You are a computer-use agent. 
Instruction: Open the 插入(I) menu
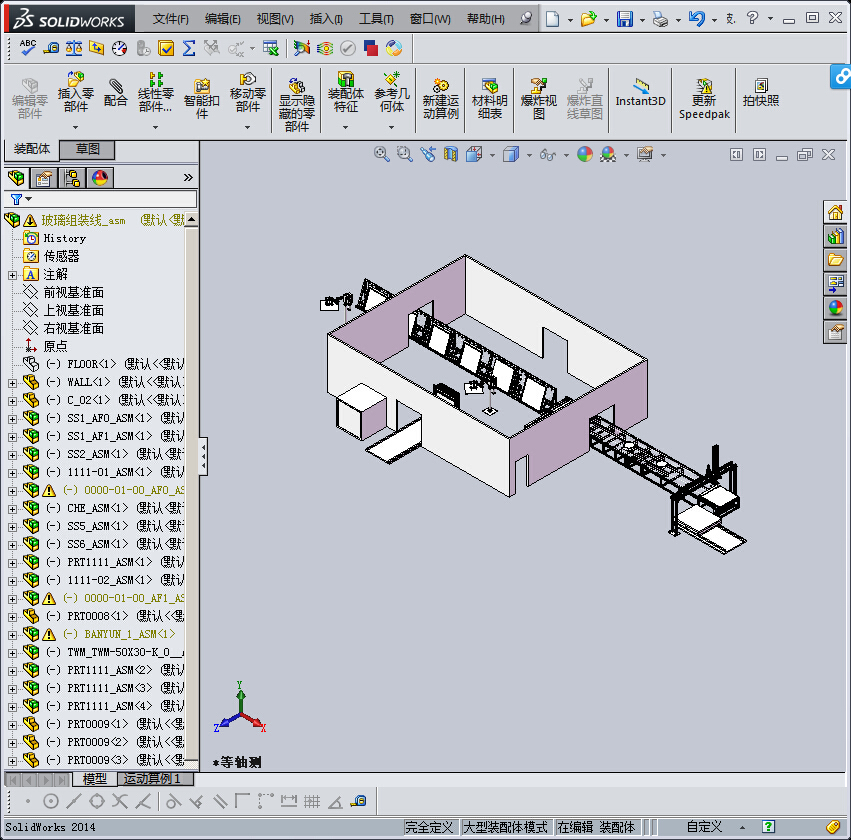click(x=326, y=19)
